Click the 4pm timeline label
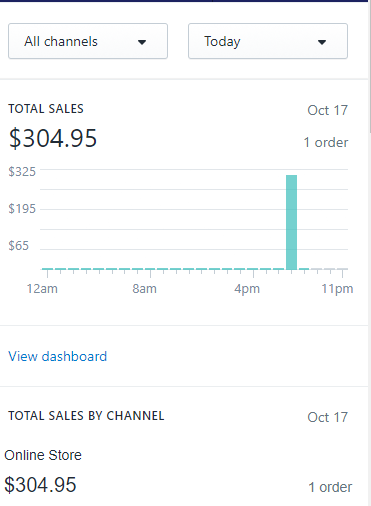Viewport: 371px width, 506px height. 247,289
